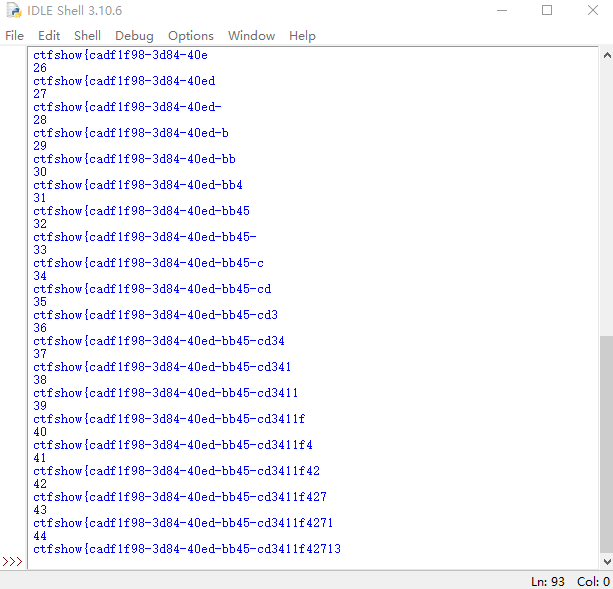The image size is (613, 589).
Task: Click the Col: 0 status indicator
Action: [593, 581]
